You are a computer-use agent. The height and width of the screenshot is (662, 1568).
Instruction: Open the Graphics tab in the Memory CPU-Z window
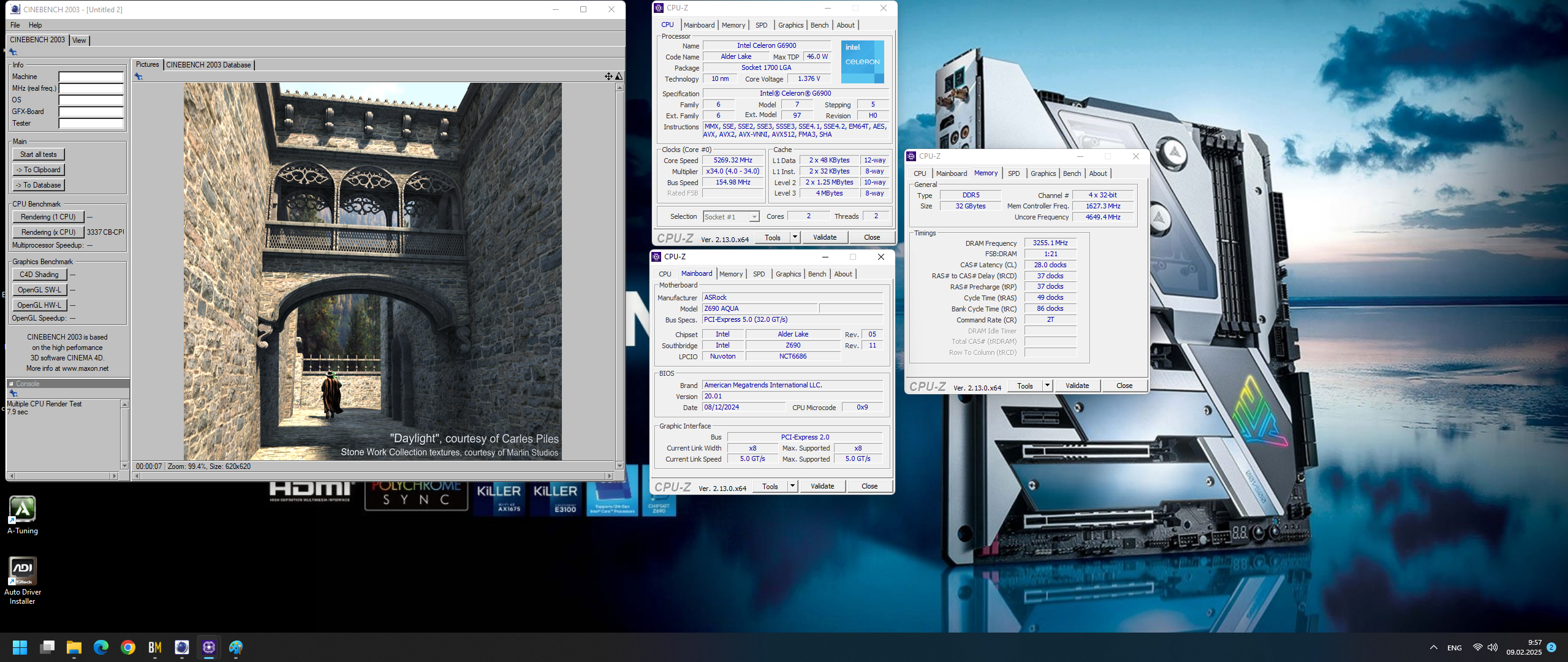pyautogui.click(x=1043, y=173)
